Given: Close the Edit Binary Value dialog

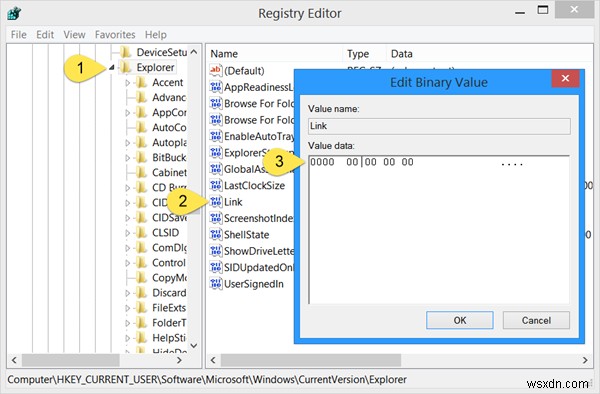Looking at the screenshot, I should 565,78.
